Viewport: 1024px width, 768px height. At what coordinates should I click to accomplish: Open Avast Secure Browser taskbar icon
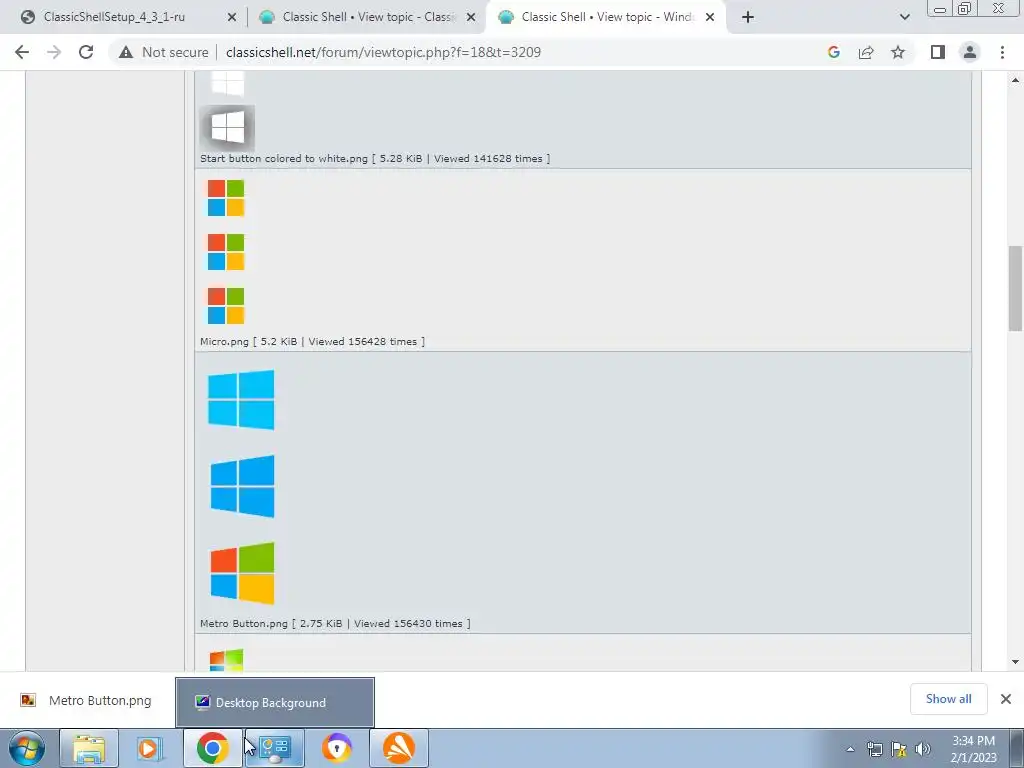pyautogui.click(x=337, y=748)
